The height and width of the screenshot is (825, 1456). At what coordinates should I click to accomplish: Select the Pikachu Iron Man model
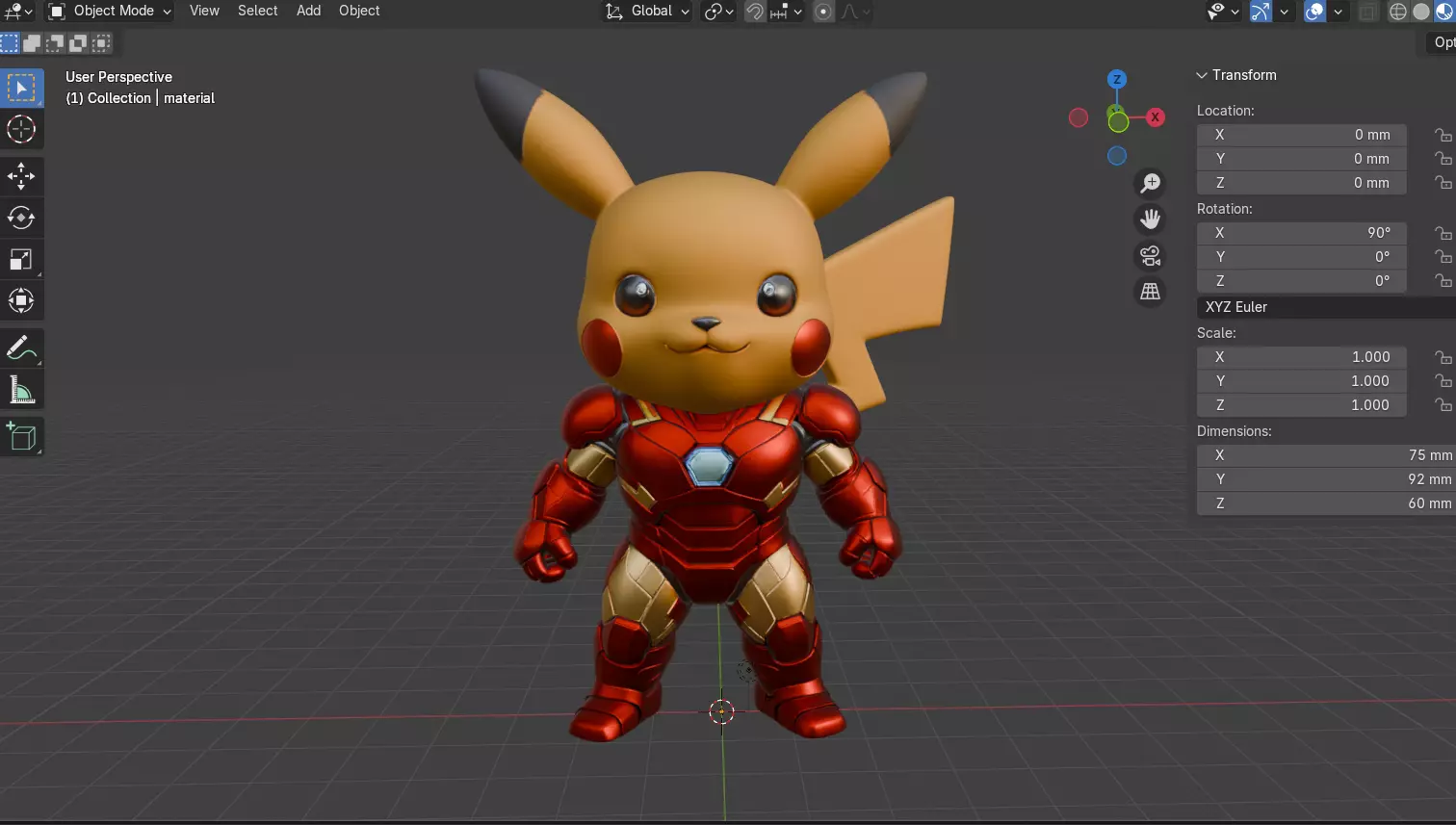[711, 404]
